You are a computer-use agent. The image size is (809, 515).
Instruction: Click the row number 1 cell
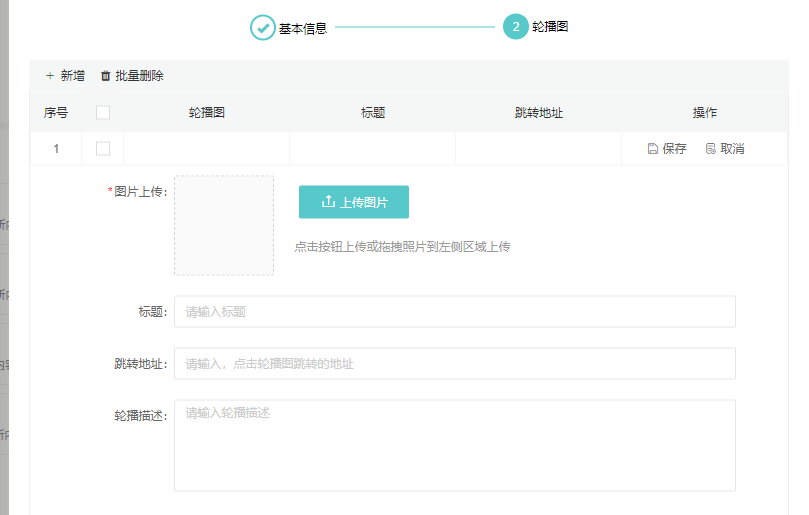pos(56,149)
